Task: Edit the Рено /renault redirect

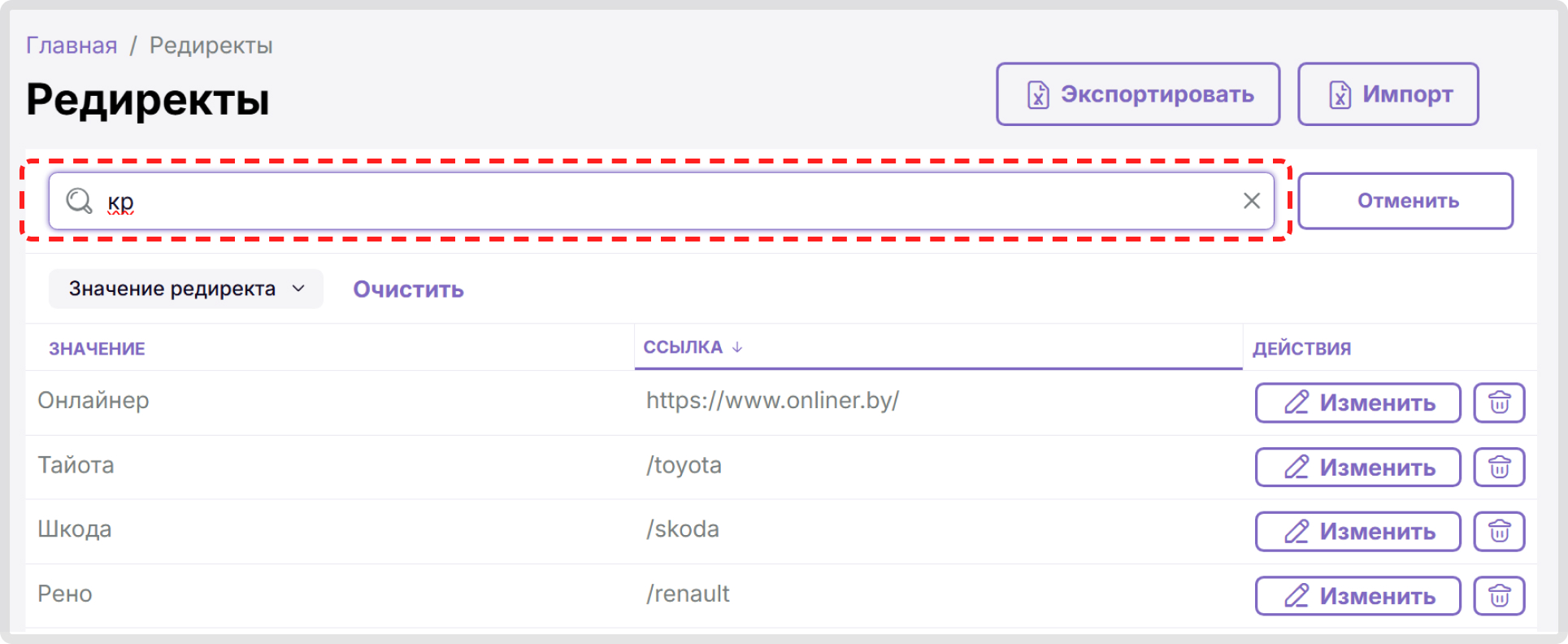Action: pyautogui.click(x=1357, y=596)
